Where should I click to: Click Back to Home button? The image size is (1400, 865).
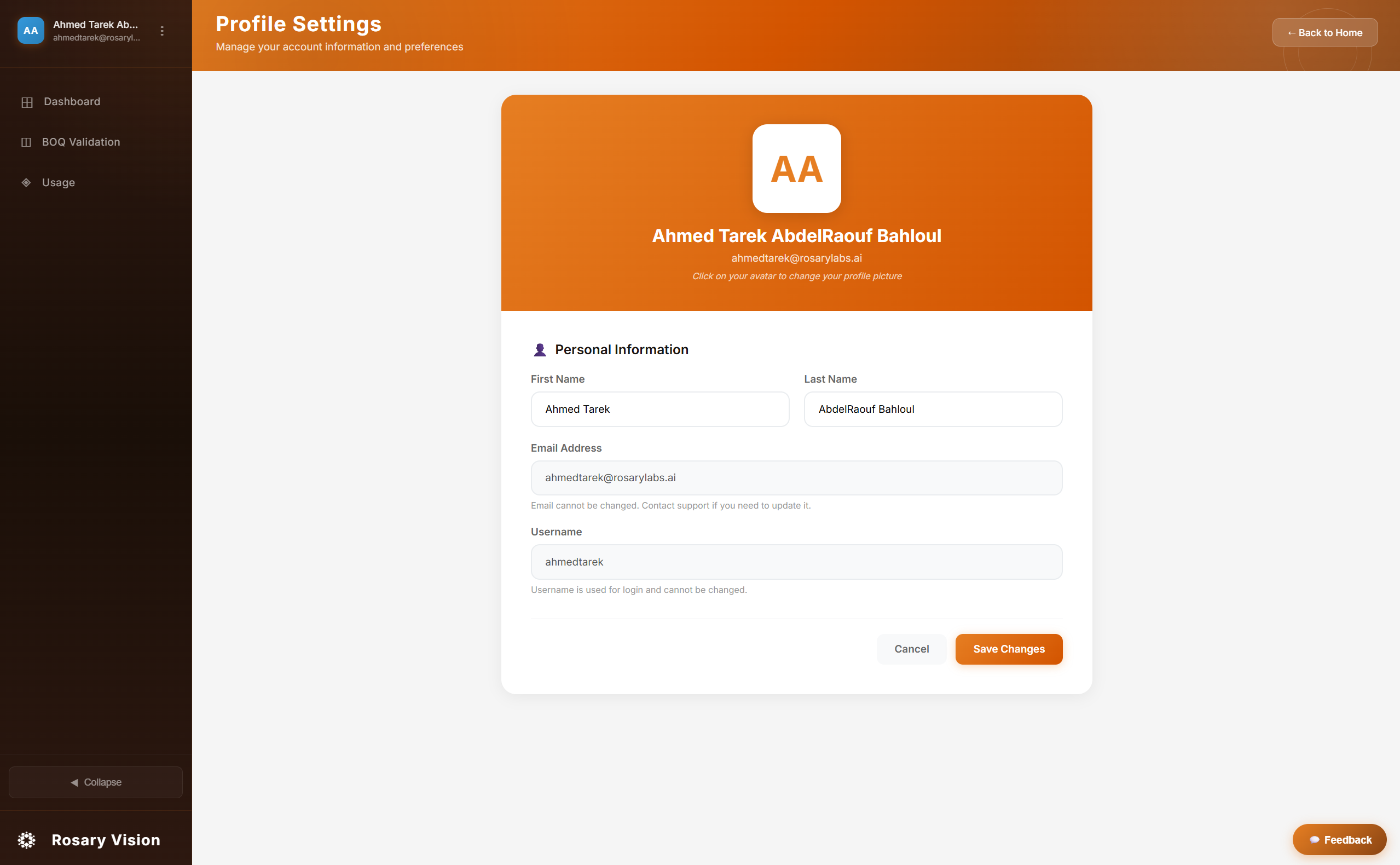1324,33
